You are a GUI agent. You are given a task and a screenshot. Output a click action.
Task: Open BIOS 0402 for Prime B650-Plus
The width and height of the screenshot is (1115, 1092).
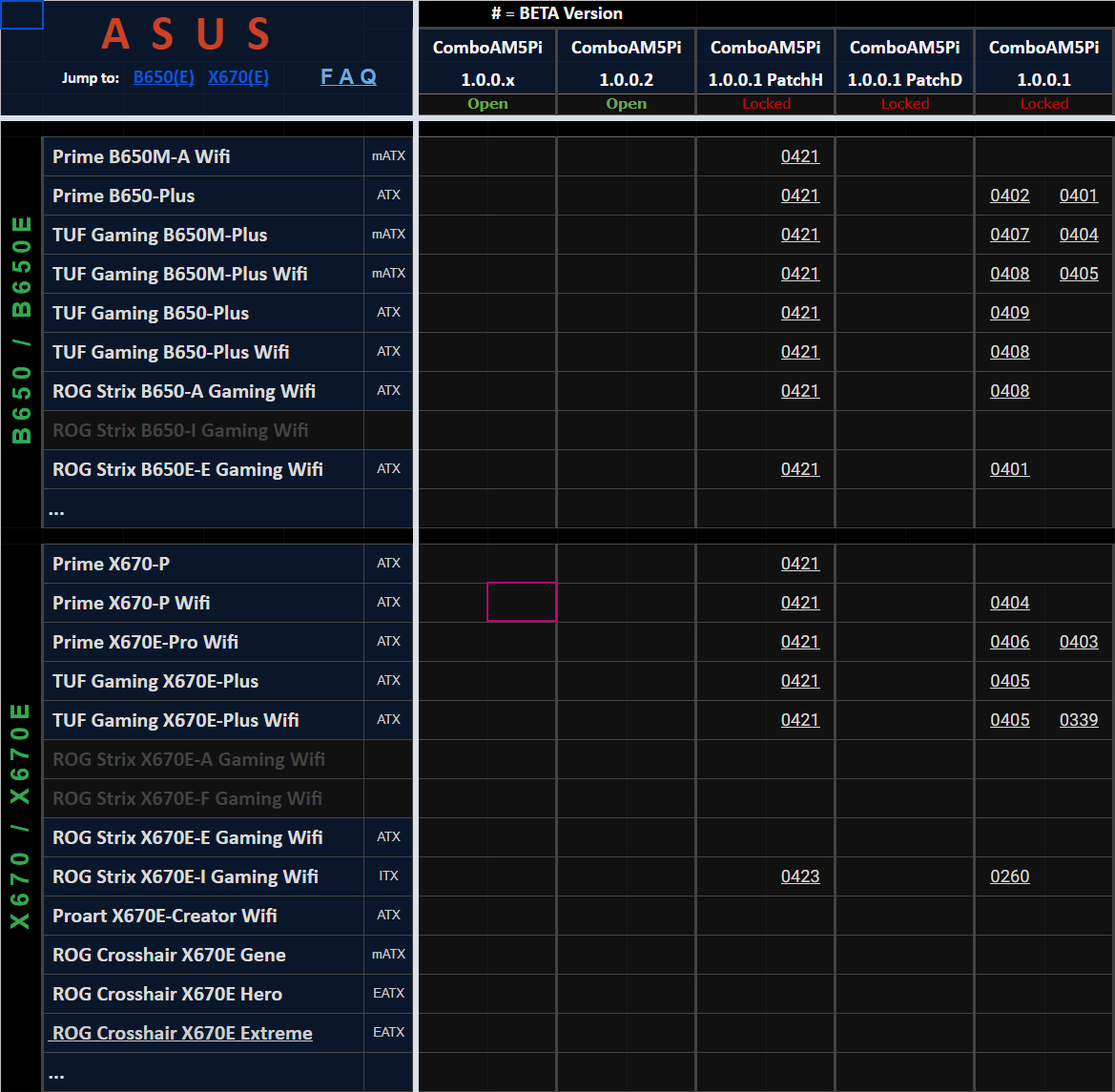(x=1010, y=196)
